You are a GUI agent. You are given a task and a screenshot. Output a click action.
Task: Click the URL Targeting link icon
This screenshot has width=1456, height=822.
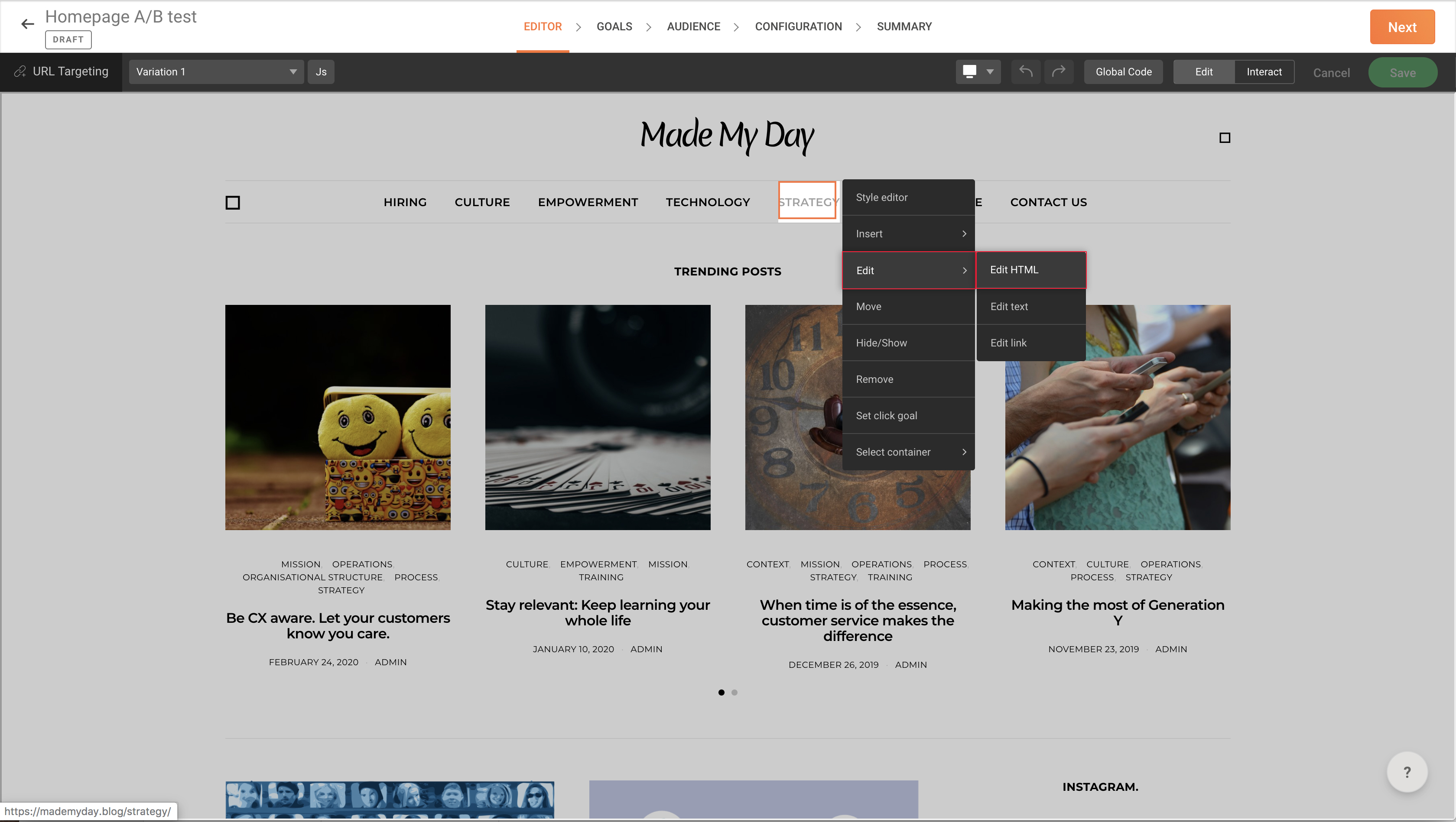[20, 72]
